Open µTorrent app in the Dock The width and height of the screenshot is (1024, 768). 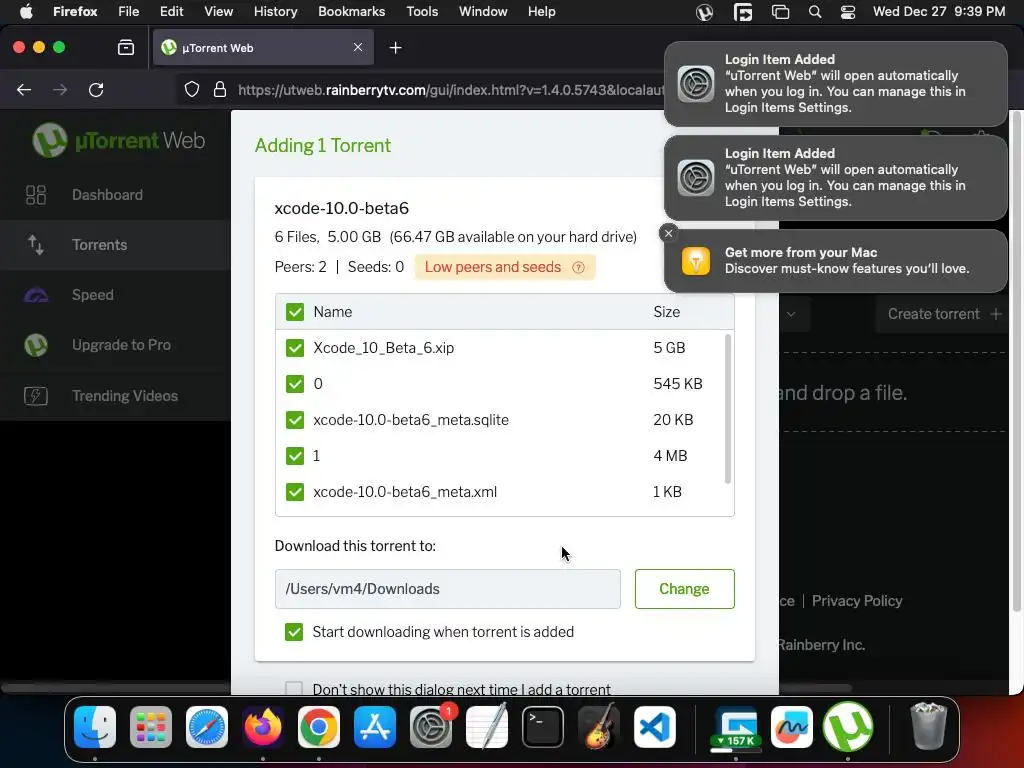point(848,727)
